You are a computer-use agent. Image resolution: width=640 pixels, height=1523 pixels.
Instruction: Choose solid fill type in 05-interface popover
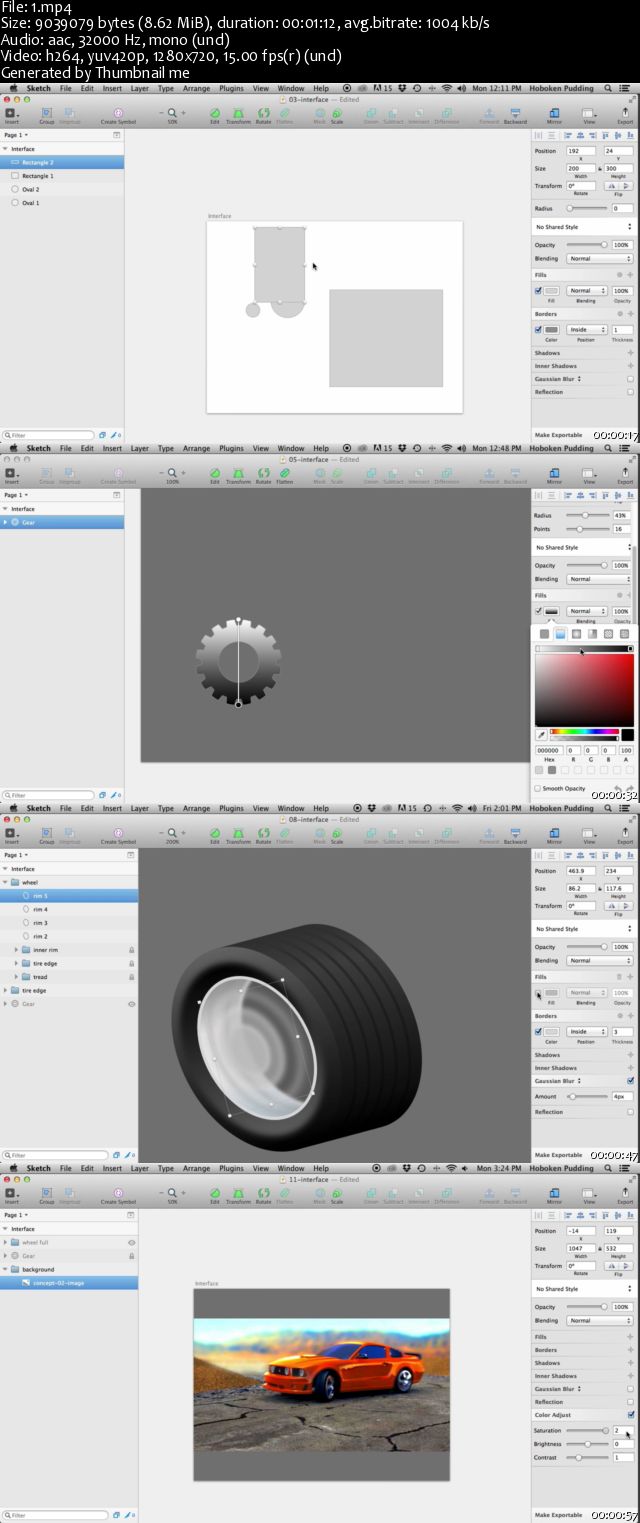545,634
